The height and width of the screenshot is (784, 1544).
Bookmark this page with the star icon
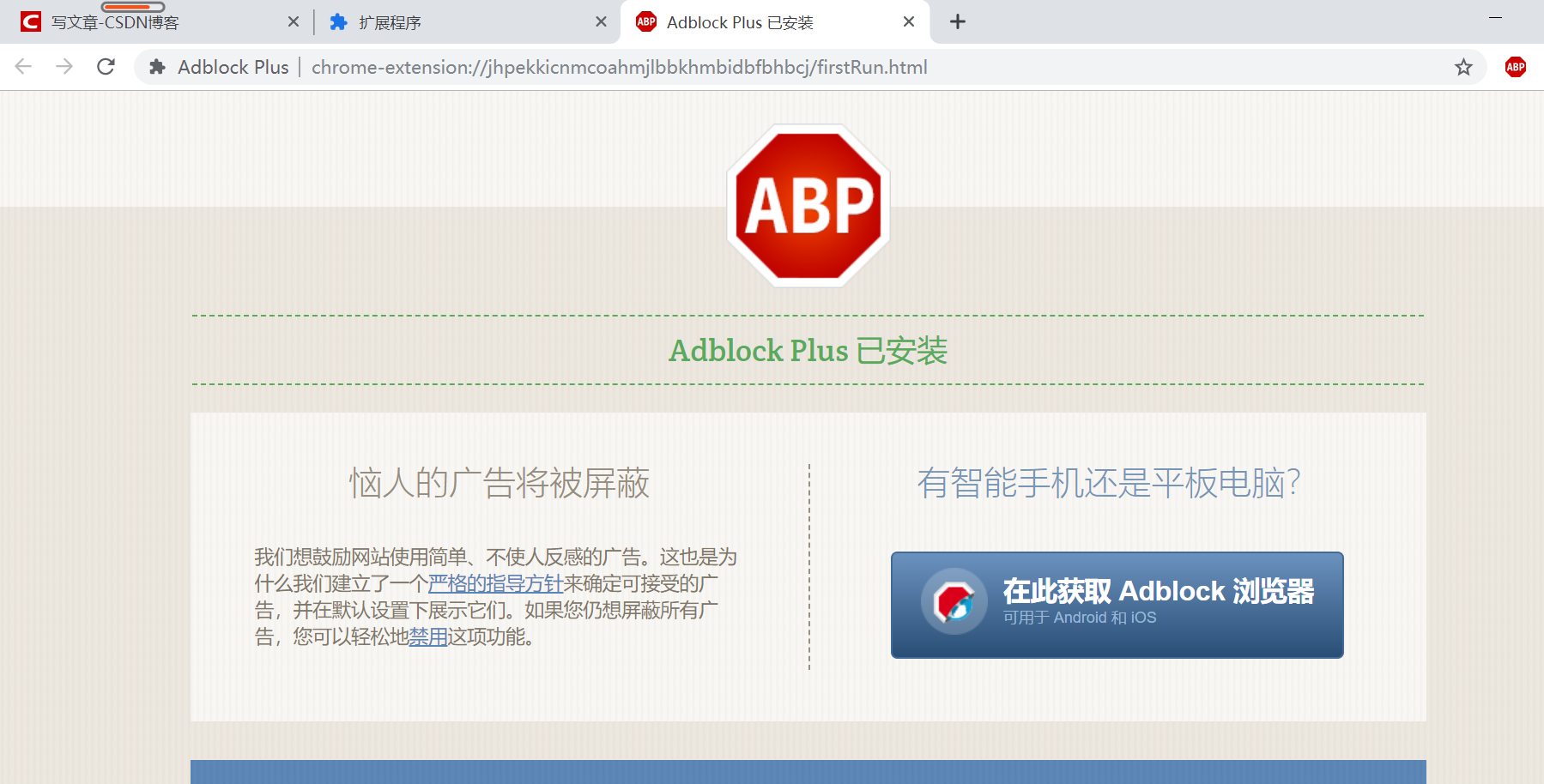point(1464,67)
